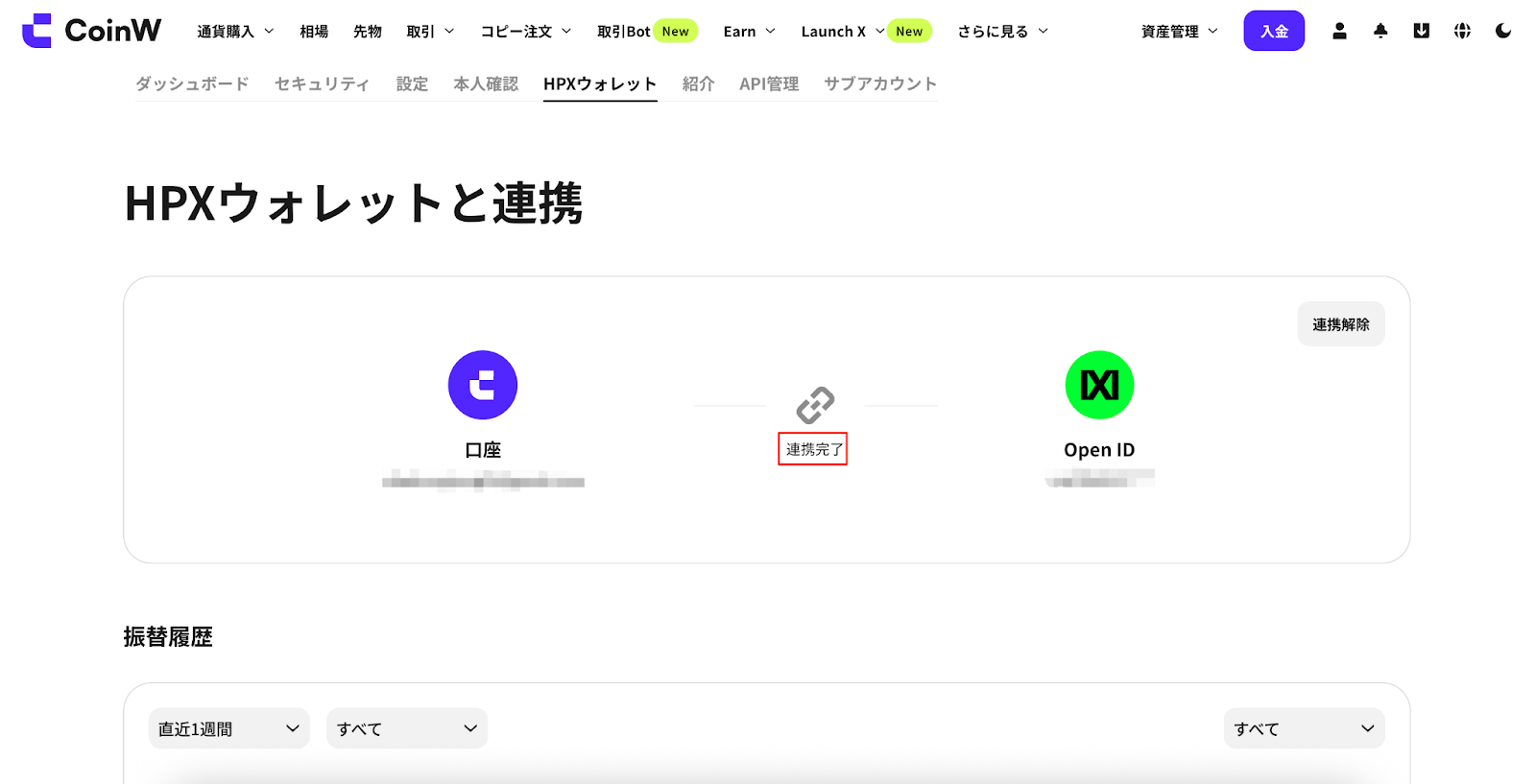Switch to the セキュリティ tab
Viewport: 1536px width, 784px height.
(x=323, y=84)
